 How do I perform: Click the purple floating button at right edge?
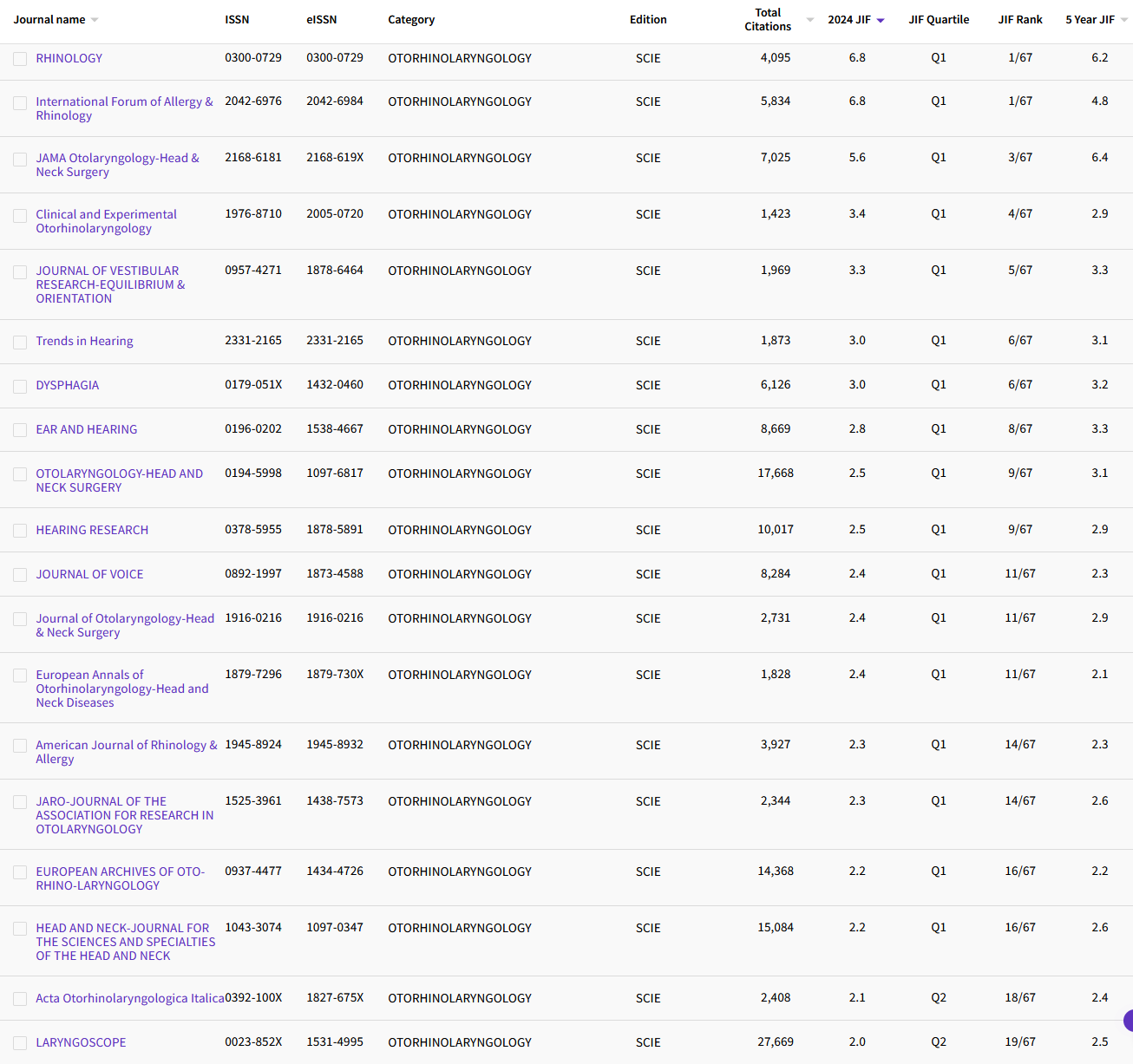point(1128,1021)
